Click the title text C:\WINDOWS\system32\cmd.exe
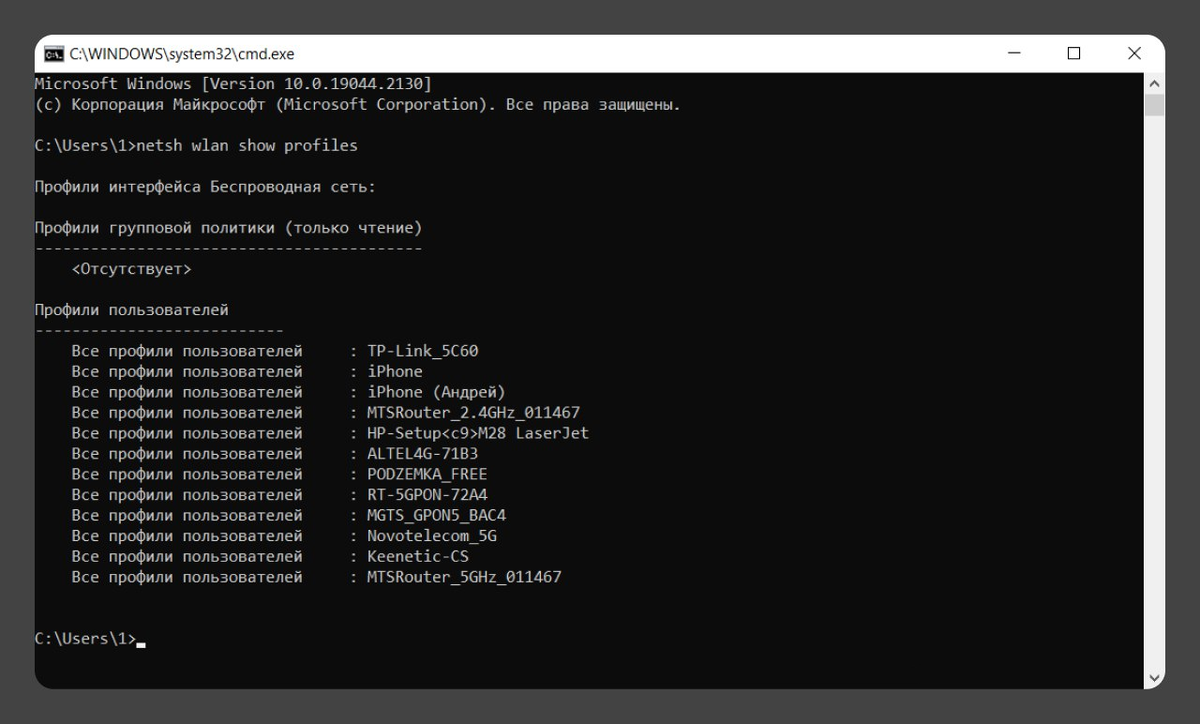Image resolution: width=1200 pixels, height=724 pixels. (x=182, y=54)
